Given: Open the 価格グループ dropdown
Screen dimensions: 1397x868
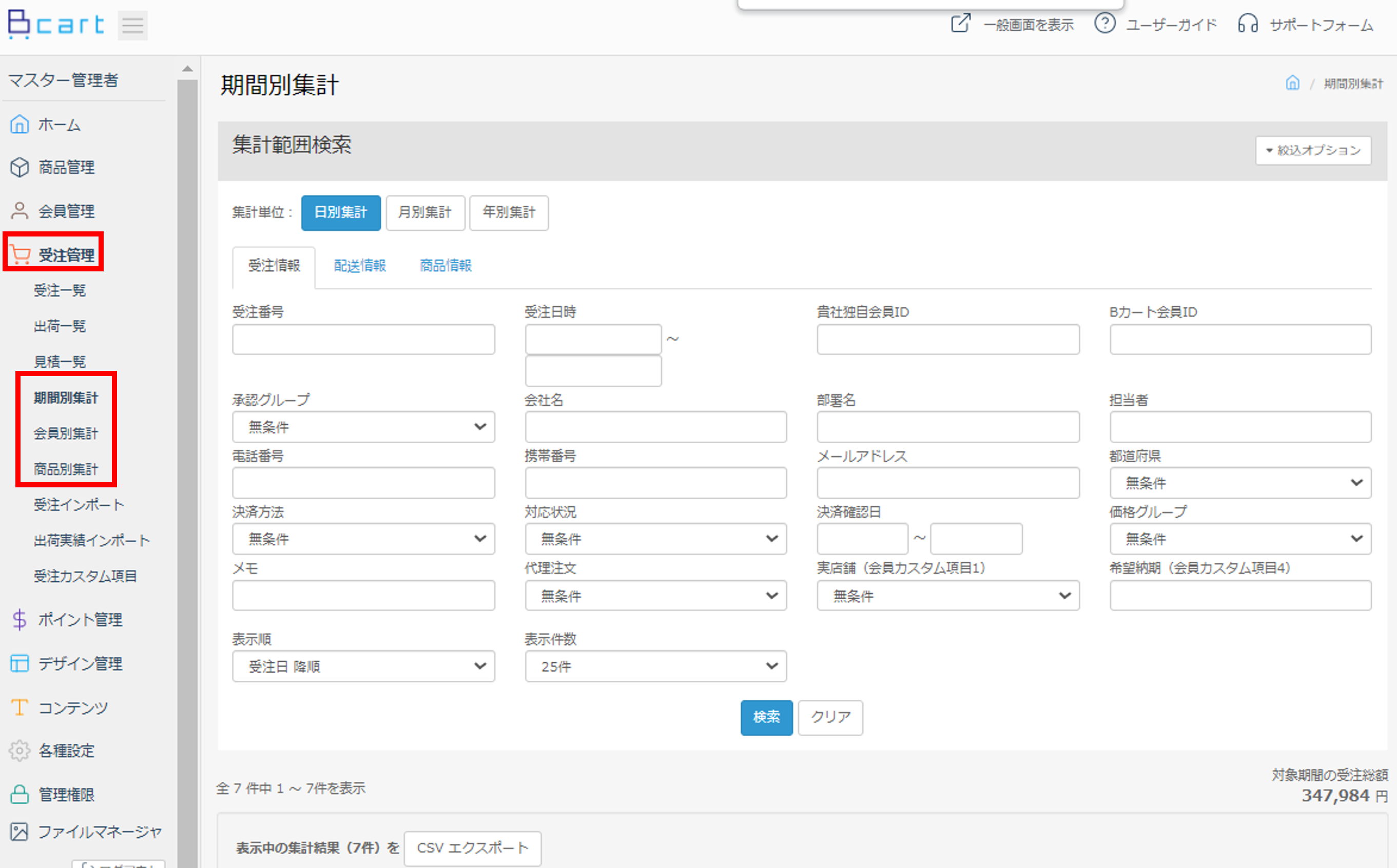Looking at the screenshot, I should (1240, 539).
